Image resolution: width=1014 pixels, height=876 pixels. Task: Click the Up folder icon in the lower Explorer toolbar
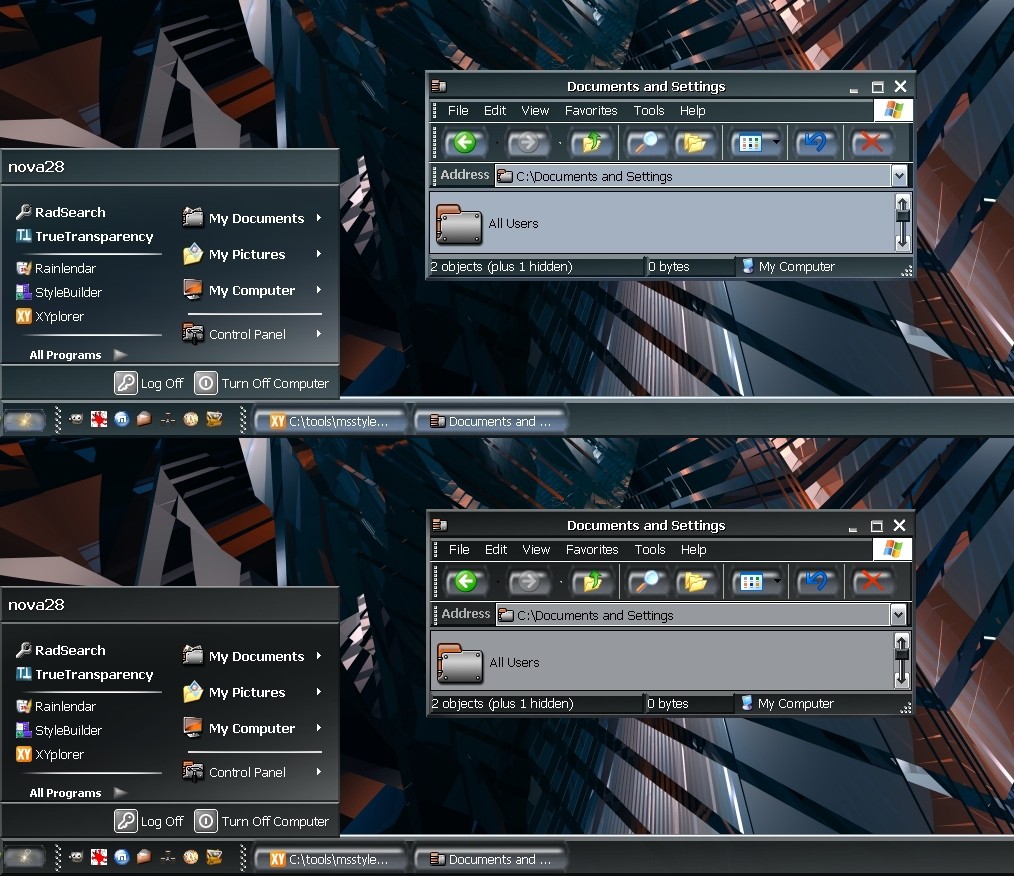coord(592,581)
